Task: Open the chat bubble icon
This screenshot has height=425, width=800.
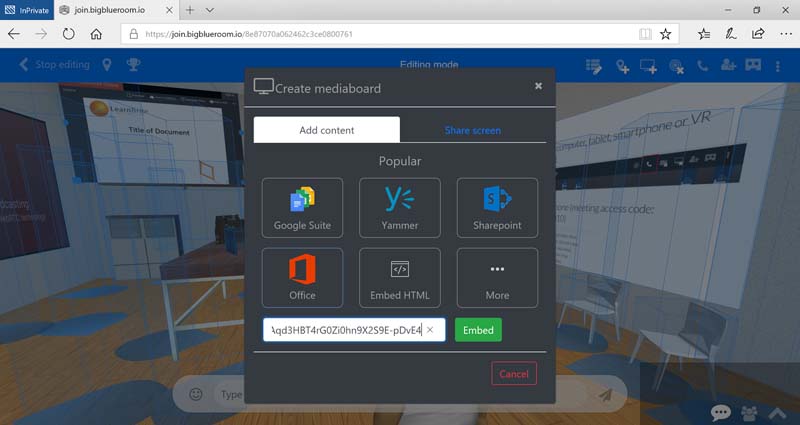Action: (720, 412)
